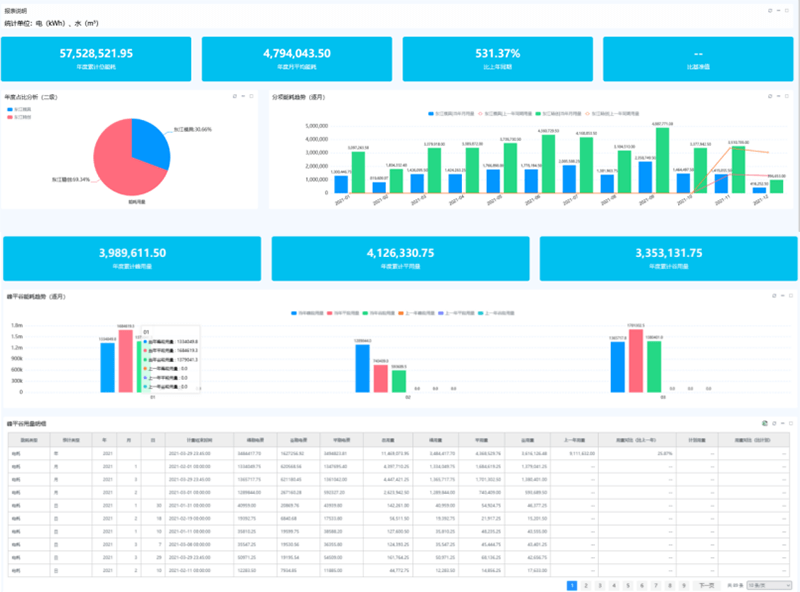
Task: Click the green export icon above the 峰平谷用量明细 table
Action: [764, 424]
